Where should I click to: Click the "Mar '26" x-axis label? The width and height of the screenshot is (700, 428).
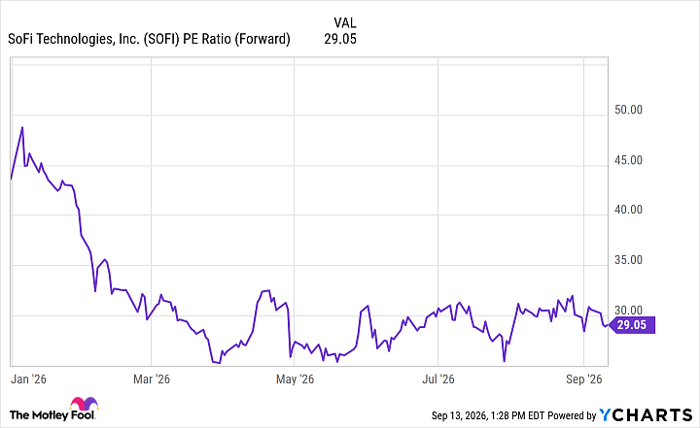pyautogui.click(x=151, y=379)
